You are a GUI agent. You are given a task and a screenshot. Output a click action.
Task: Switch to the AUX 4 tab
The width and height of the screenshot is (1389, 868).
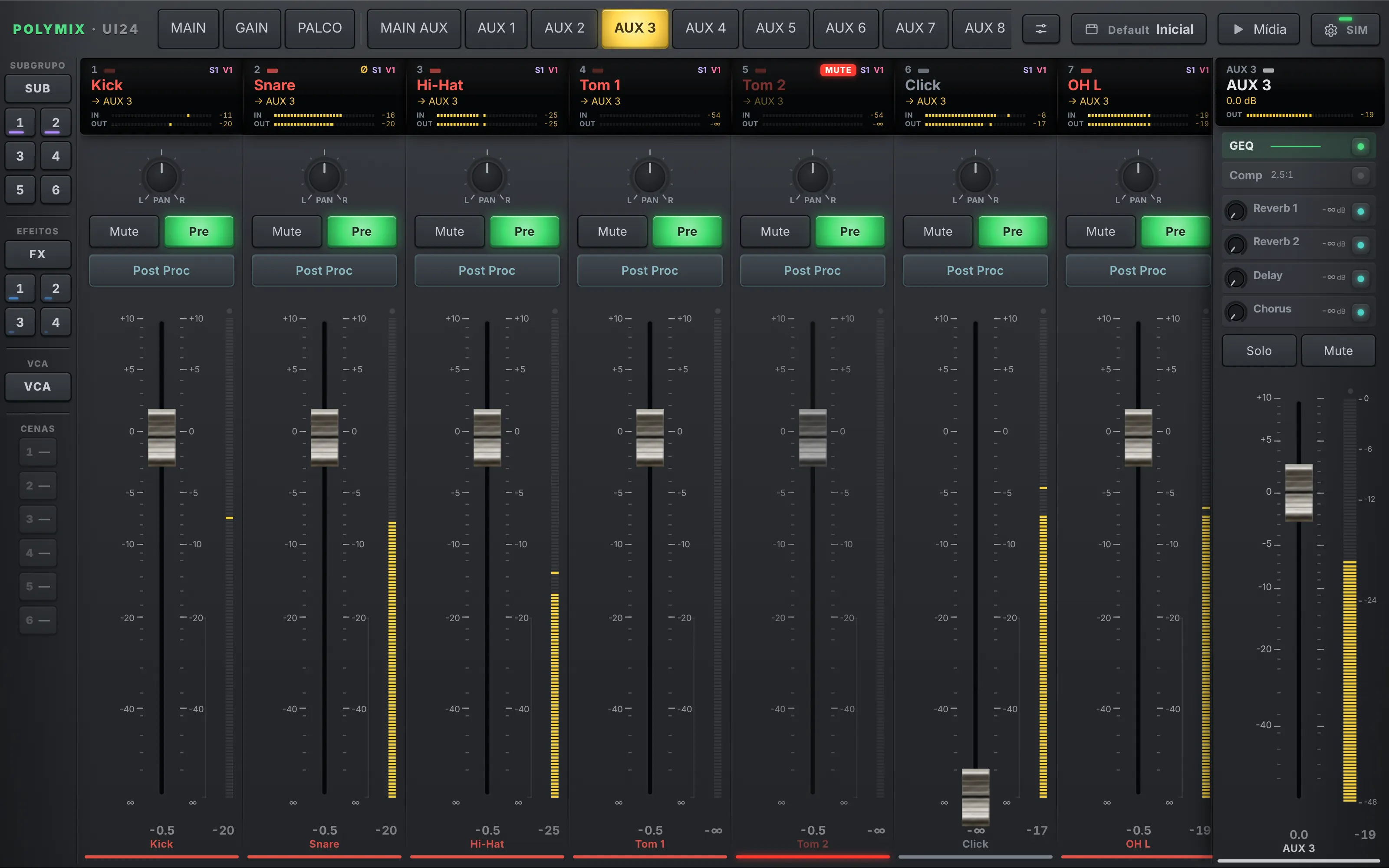705,28
